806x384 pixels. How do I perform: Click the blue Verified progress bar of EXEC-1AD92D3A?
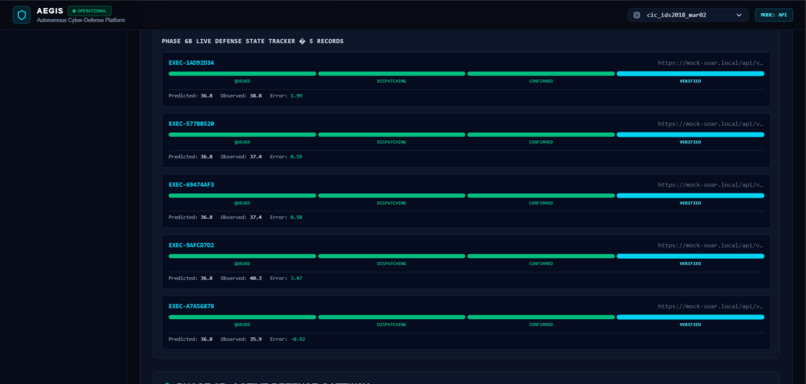pos(690,74)
